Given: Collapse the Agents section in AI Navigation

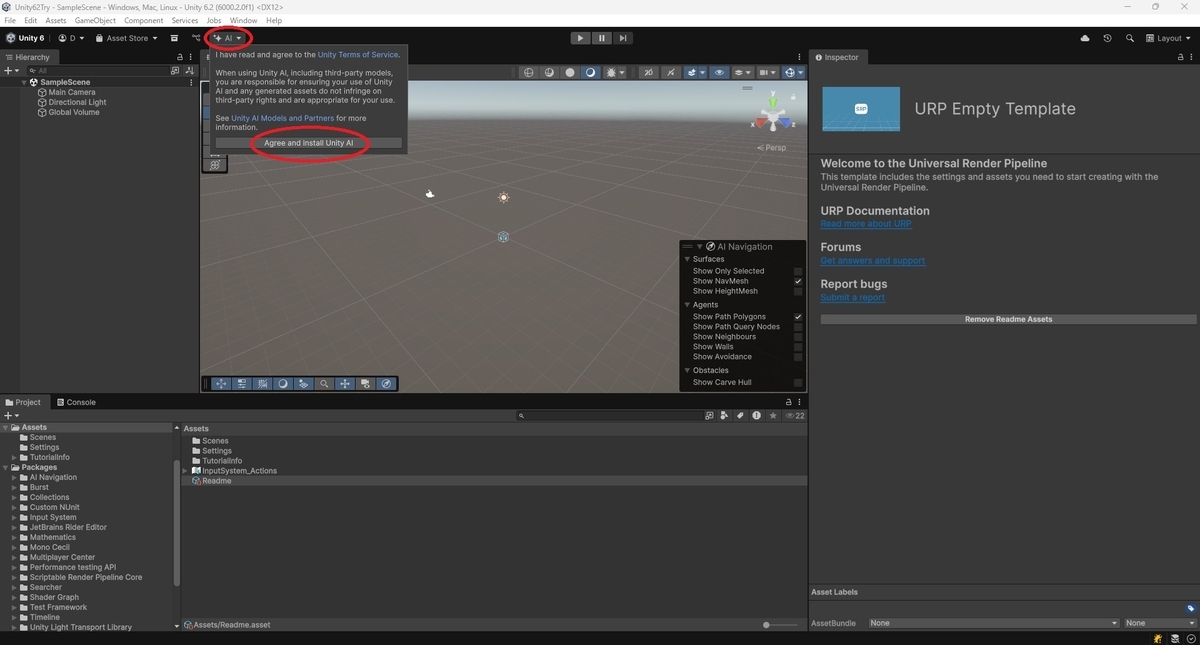Looking at the screenshot, I should [x=687, y=304].
